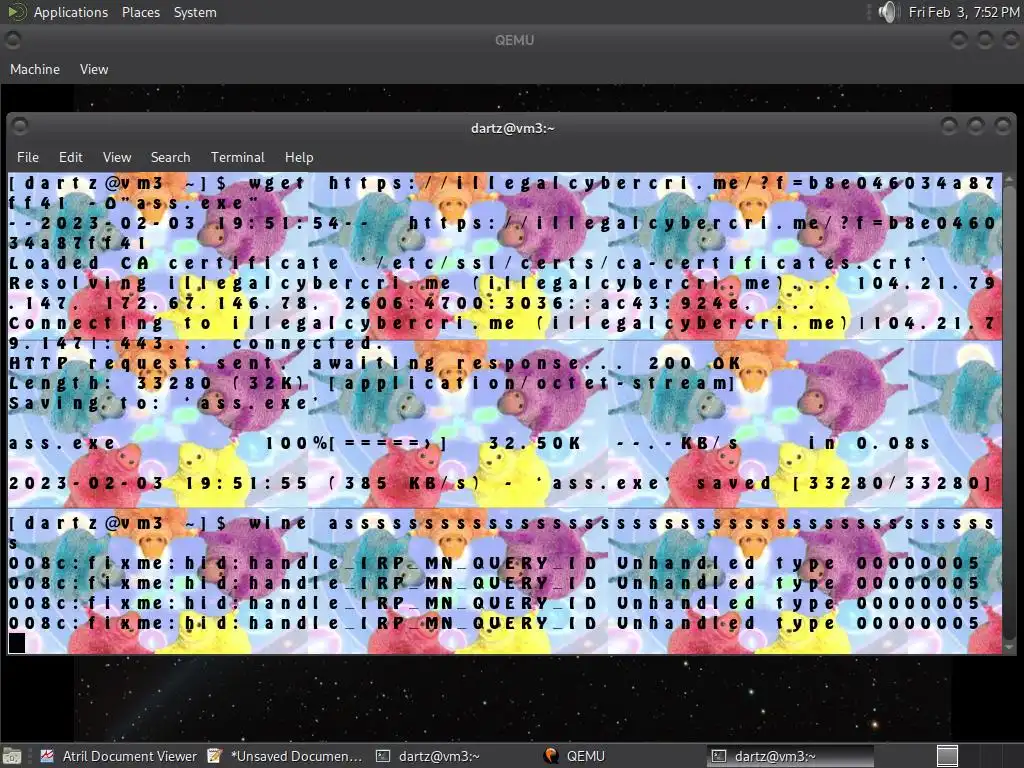Open the Places menu
The width and height of the screenshot is (1024, 768).
(141, 12)
